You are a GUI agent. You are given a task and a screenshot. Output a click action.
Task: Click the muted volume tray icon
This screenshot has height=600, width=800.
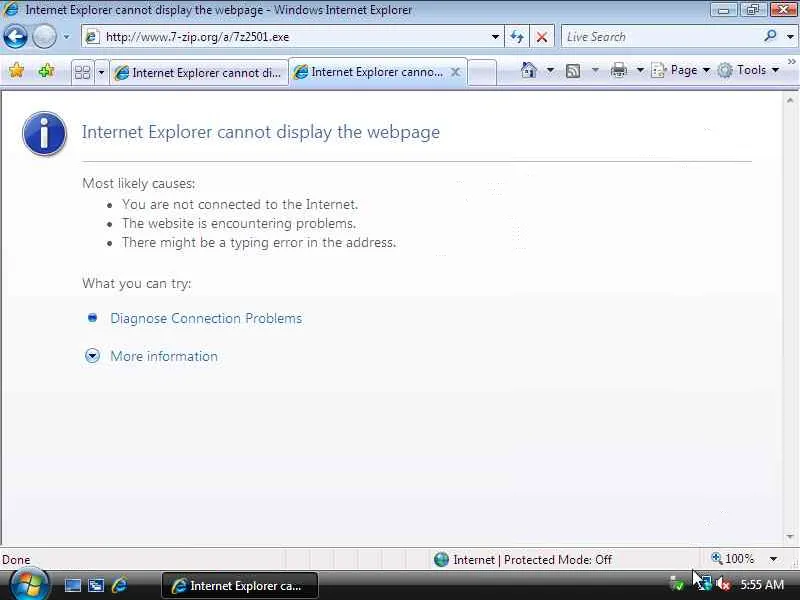(x=722, y=584)
